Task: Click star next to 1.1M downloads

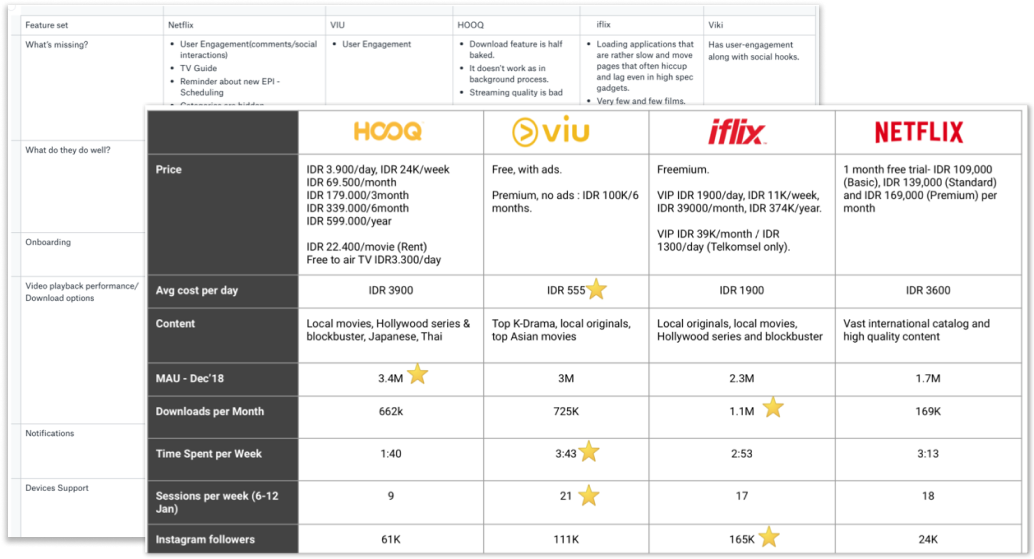Action: 773,407
